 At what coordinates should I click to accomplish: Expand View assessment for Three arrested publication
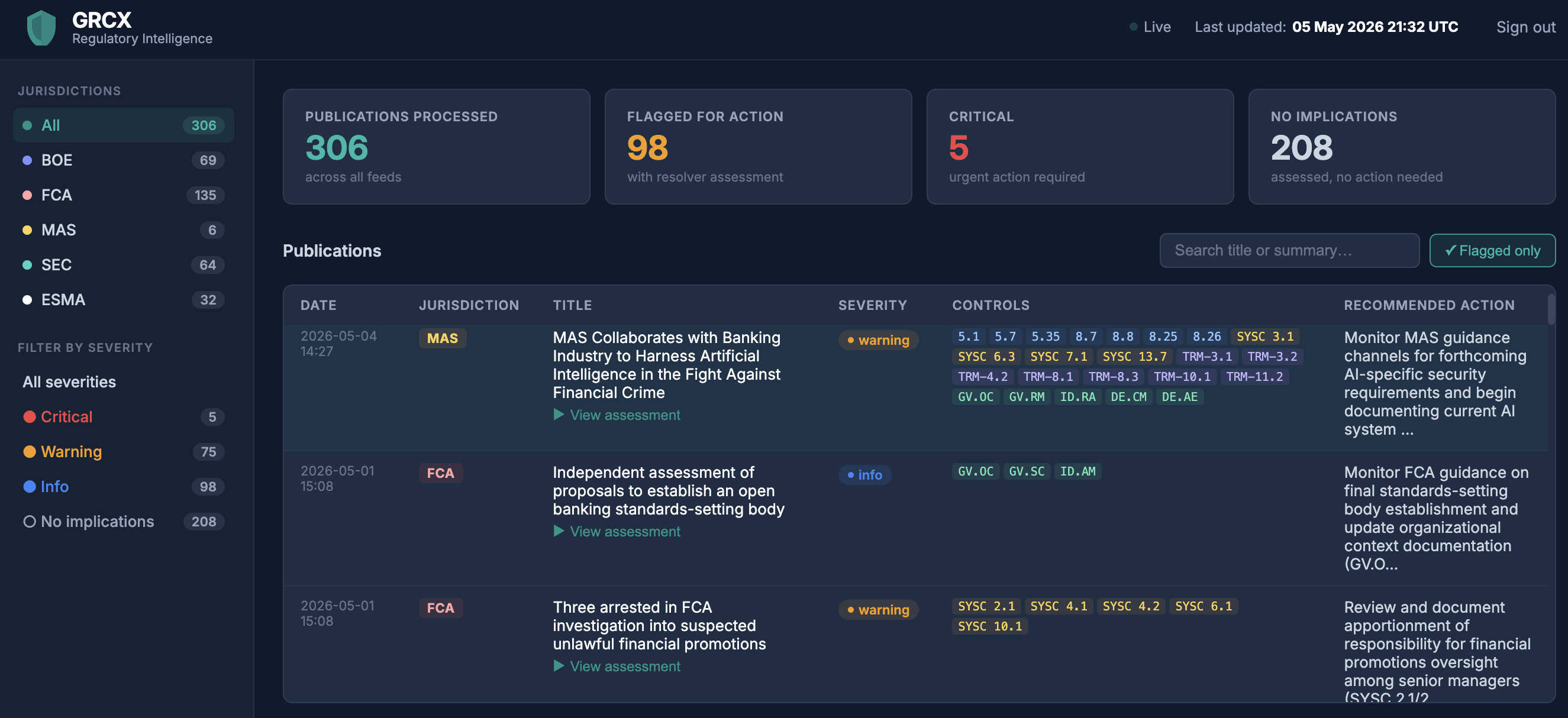click(617, 667)
